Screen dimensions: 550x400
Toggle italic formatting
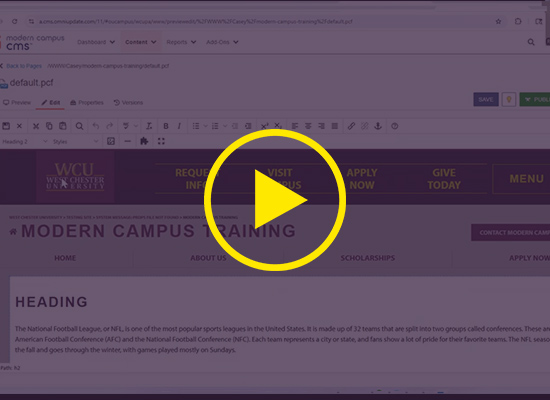[179, 126]
